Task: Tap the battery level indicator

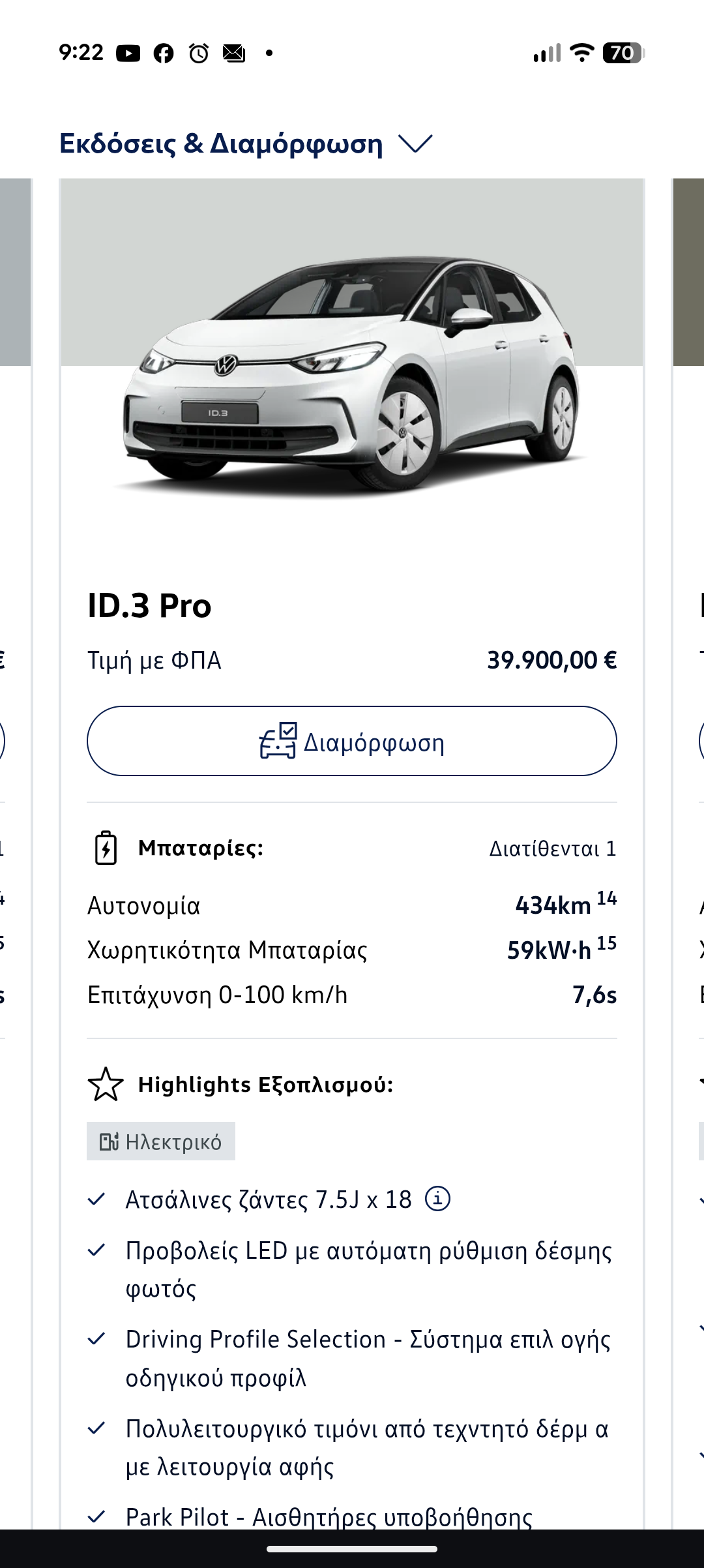Action: 623,52
